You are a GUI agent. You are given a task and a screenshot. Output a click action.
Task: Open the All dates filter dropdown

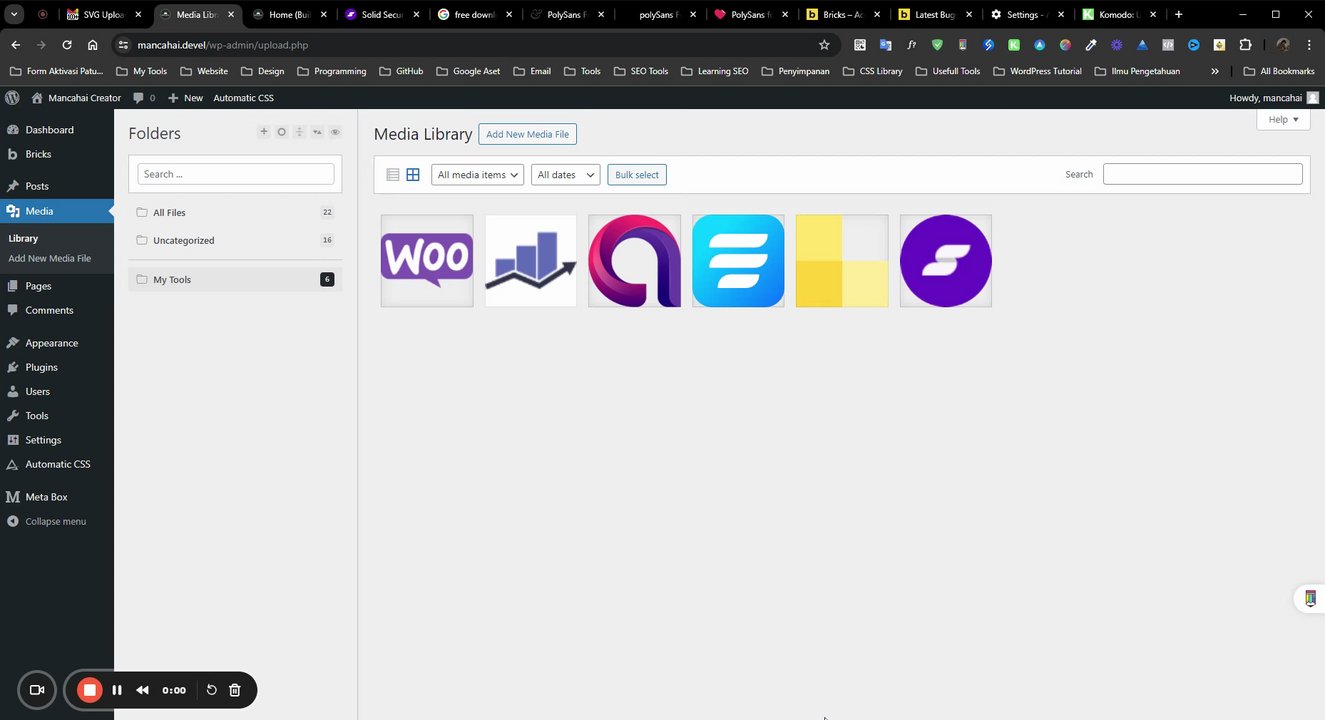pyautogui.click(x=565, y=175)
